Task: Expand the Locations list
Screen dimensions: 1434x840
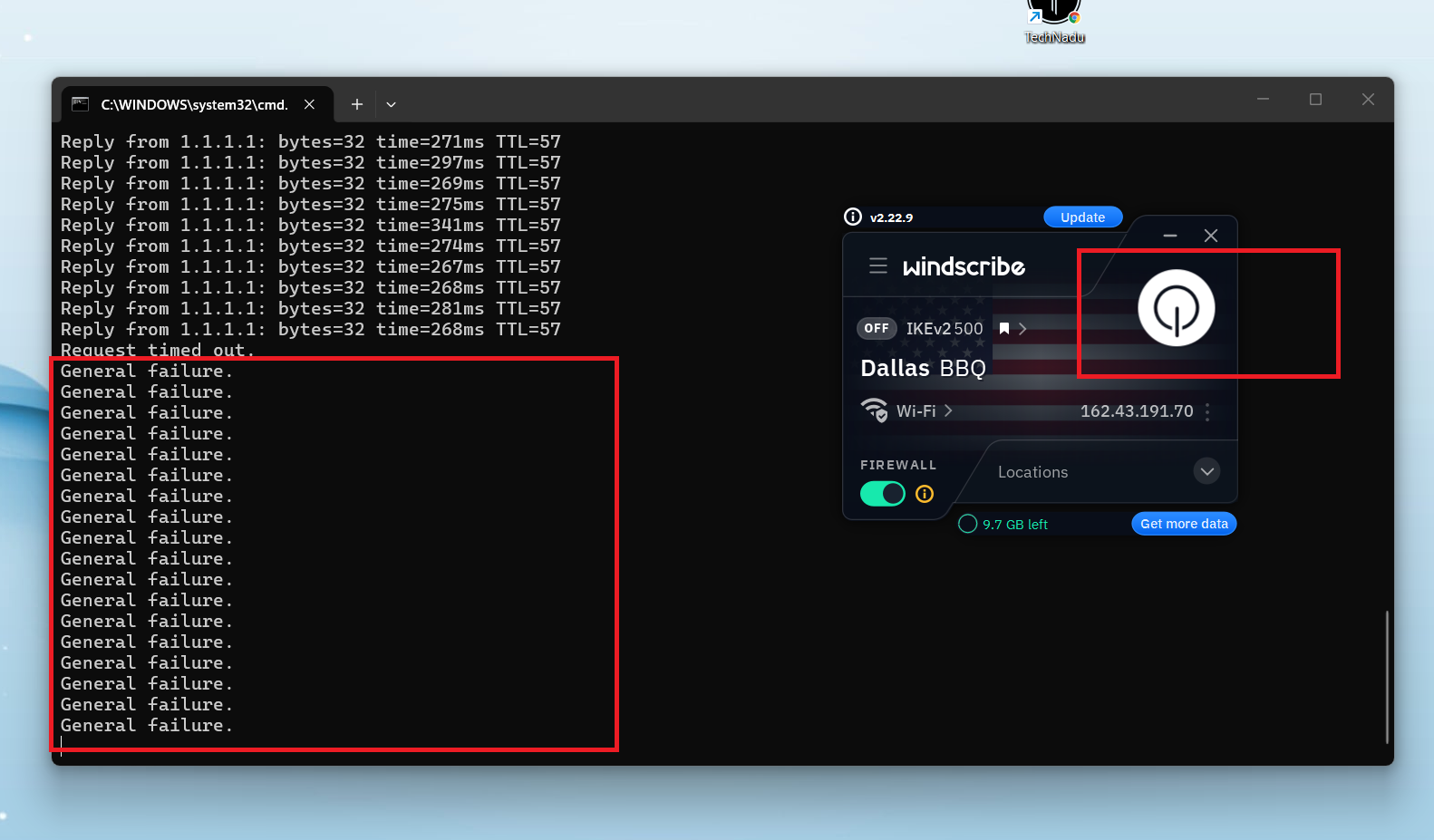Action: click(1206, 471)
